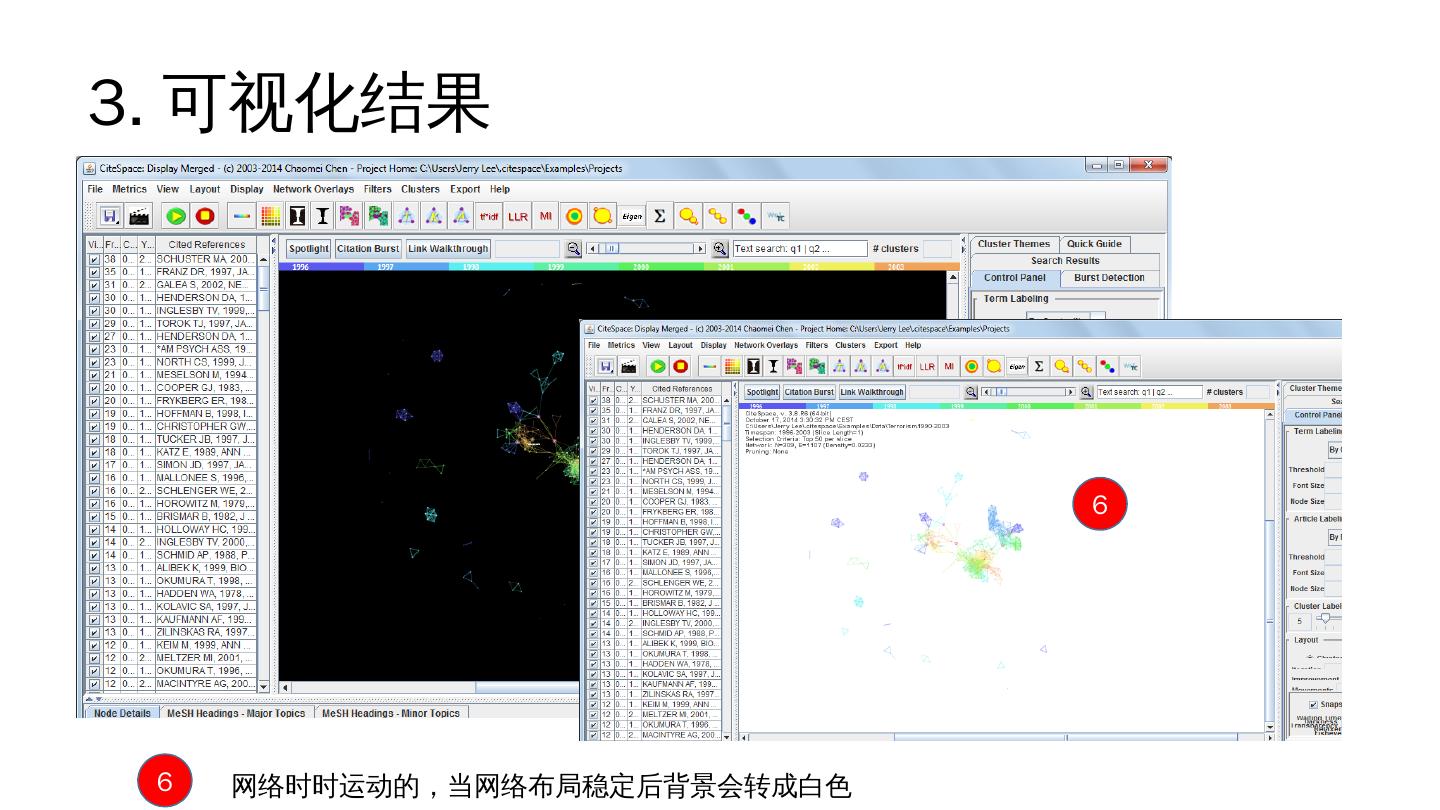Toggle SCHUSTER MA checkbox in the front window list
This screenshot has height=810, width=1440.
coord(593,400)
